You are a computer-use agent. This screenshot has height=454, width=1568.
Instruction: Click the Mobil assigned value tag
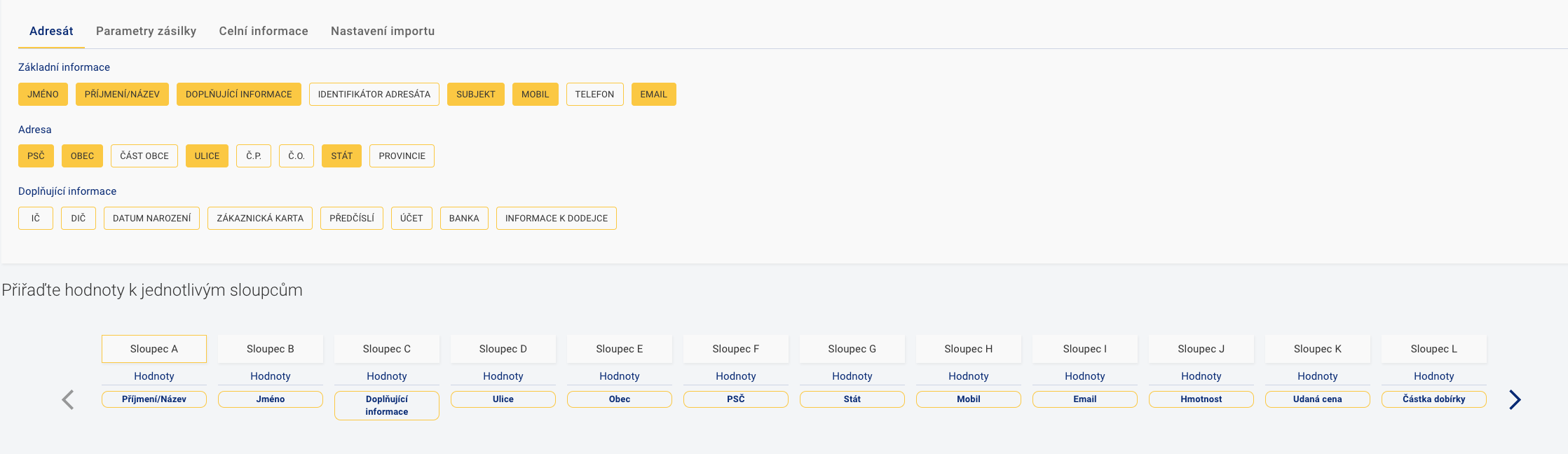(x=969, y=399)
